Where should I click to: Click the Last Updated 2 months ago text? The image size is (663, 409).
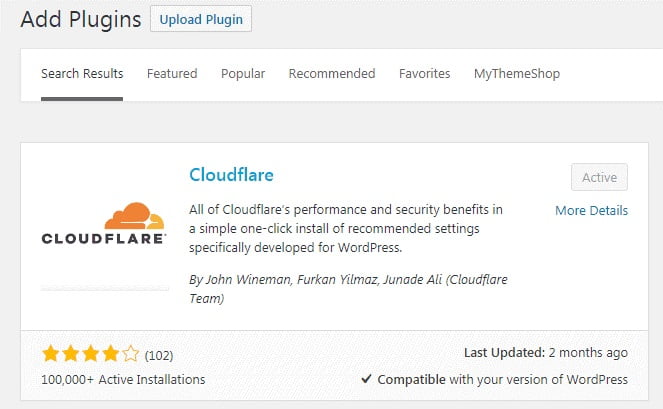tap(546, 352)
